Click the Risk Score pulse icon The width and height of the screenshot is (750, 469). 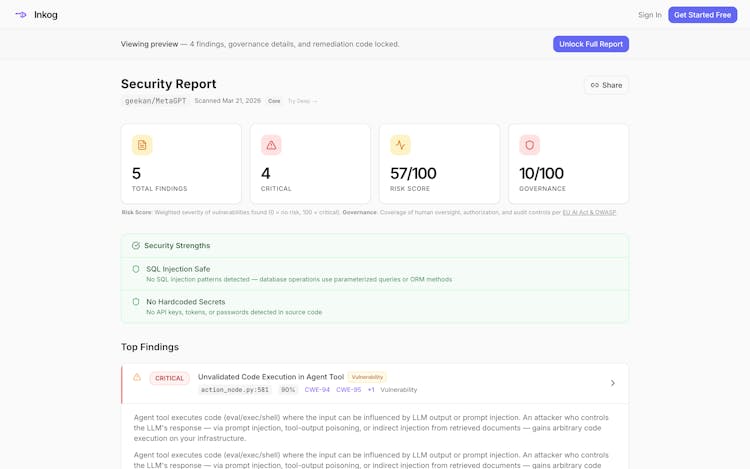coord(400,145)
